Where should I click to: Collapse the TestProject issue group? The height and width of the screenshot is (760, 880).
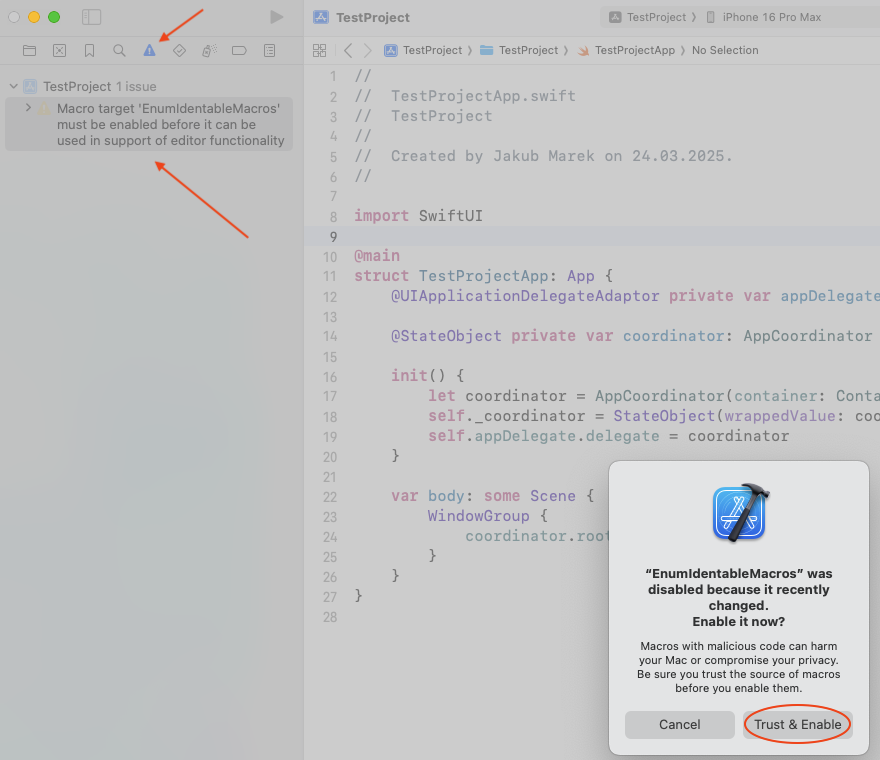14,87
